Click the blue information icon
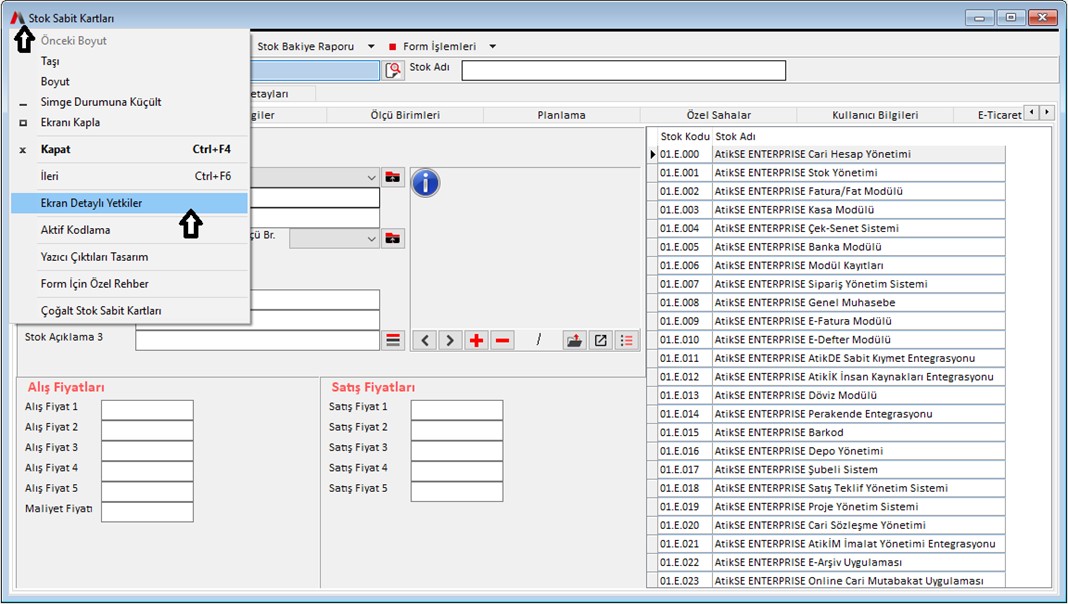The height and width of the screenshot is (604, 1068). coord(426,182)
